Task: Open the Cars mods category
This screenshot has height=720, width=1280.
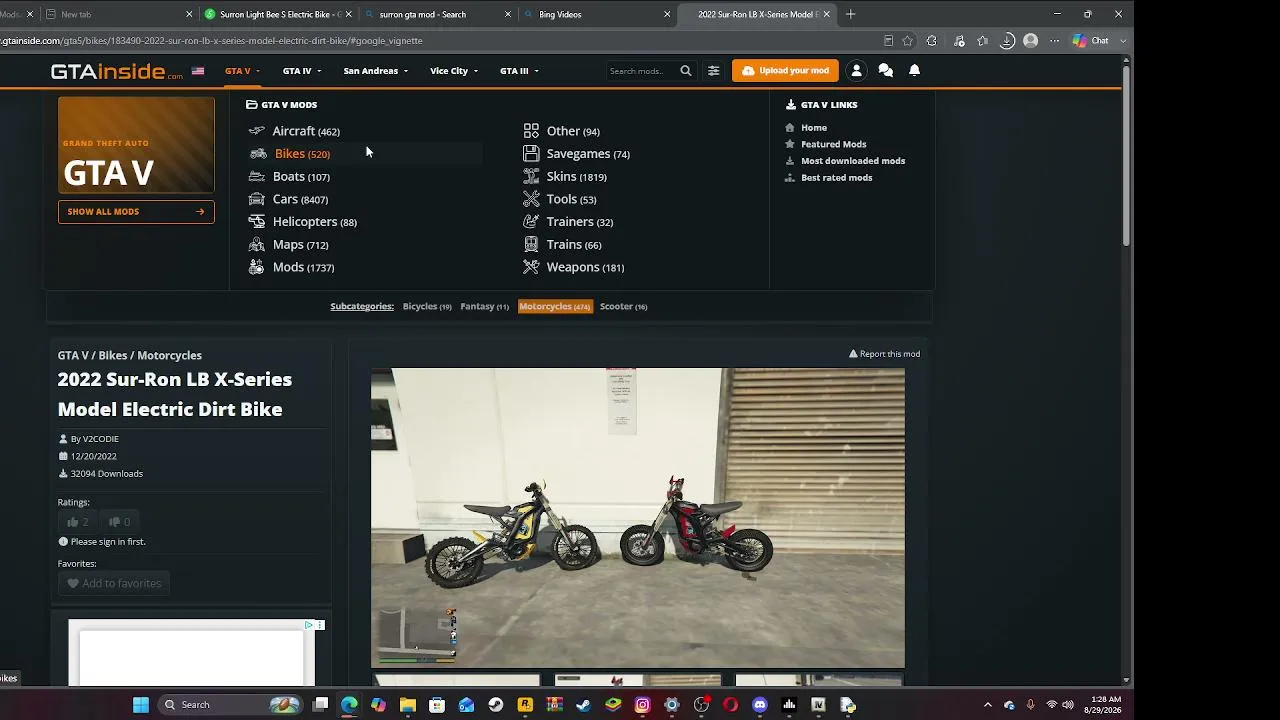Action: [x=300, y=199]
